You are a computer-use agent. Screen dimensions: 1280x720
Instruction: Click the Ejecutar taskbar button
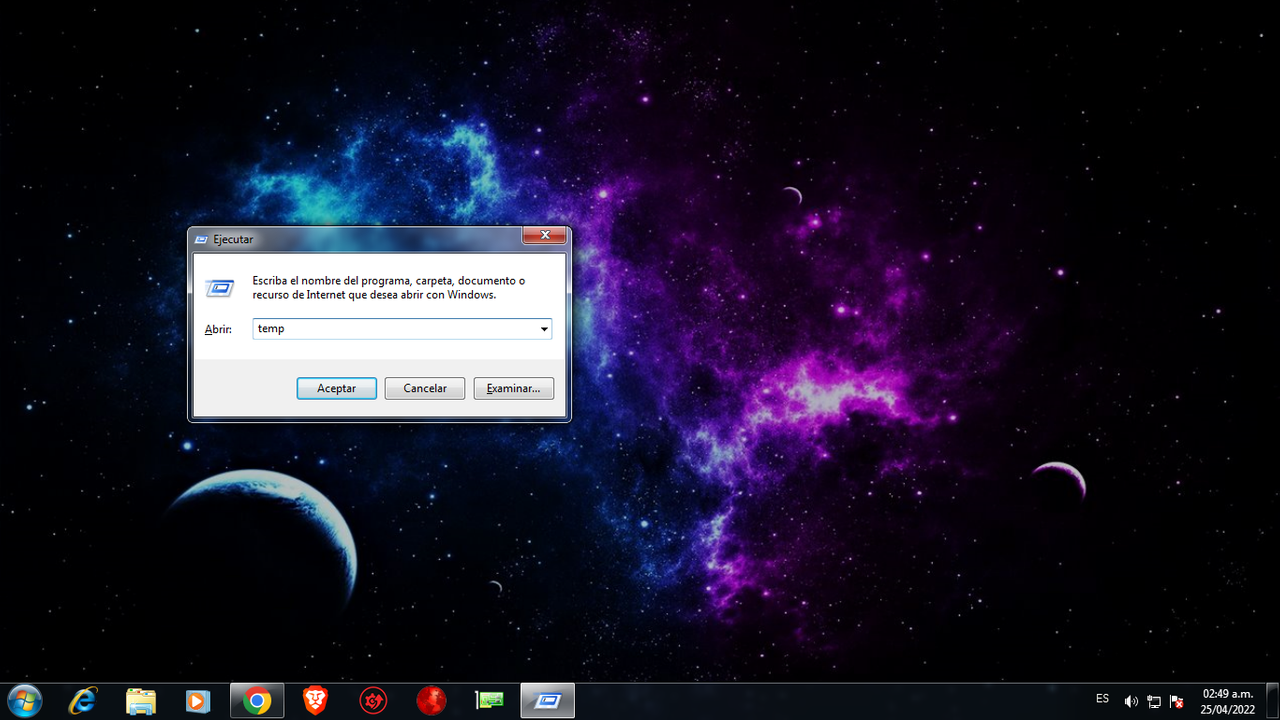pos(547,701)
